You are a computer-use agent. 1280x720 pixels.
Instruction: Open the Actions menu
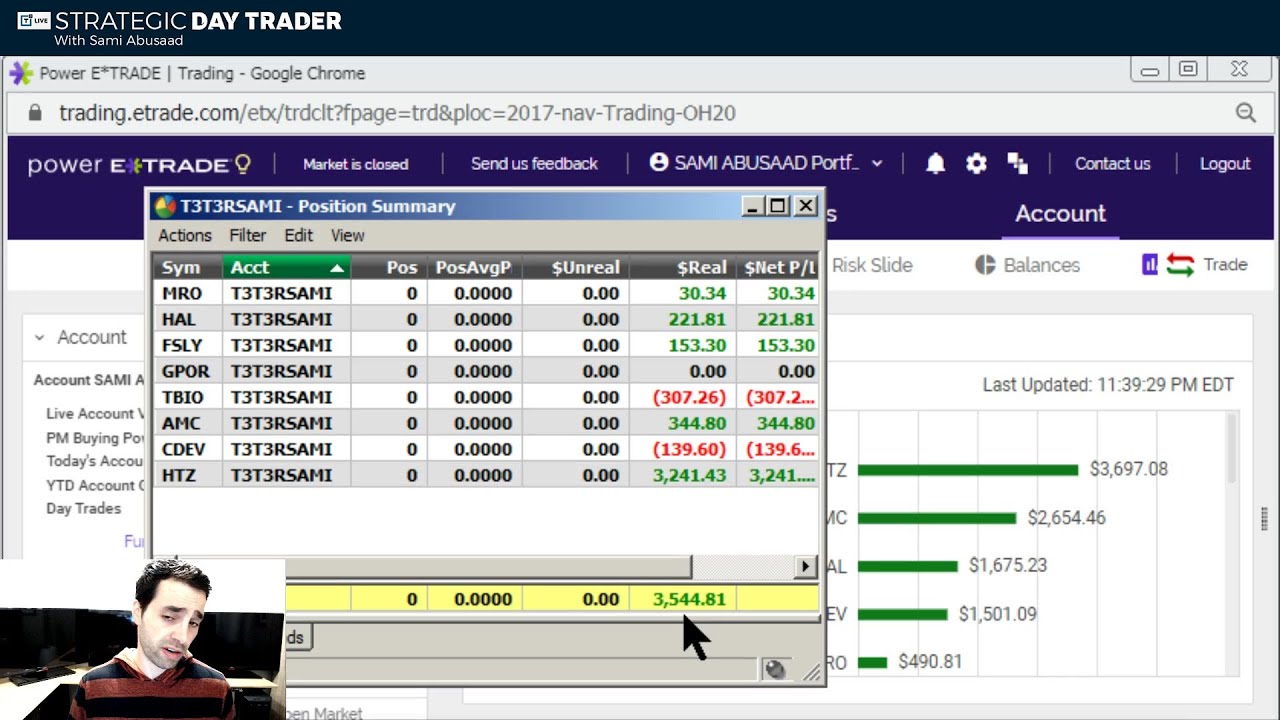click(185, 235)
